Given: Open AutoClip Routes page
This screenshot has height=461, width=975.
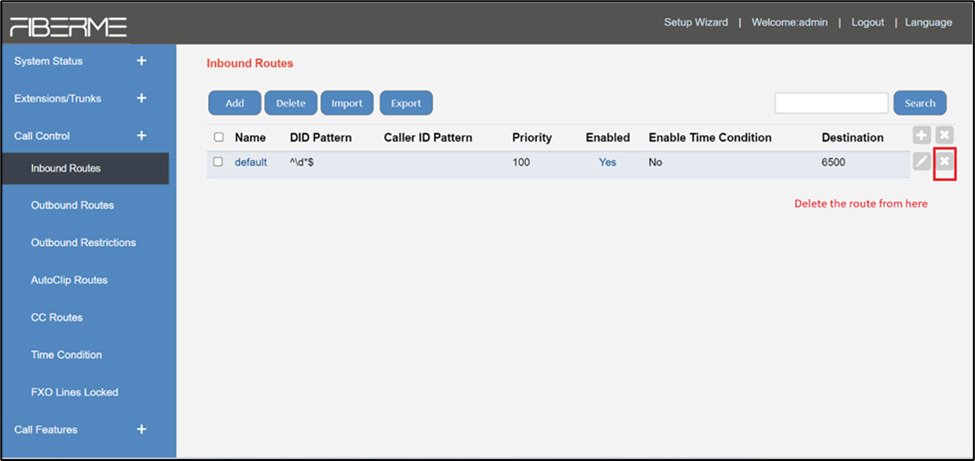Looking at the screenshot, I should (69, 280).
